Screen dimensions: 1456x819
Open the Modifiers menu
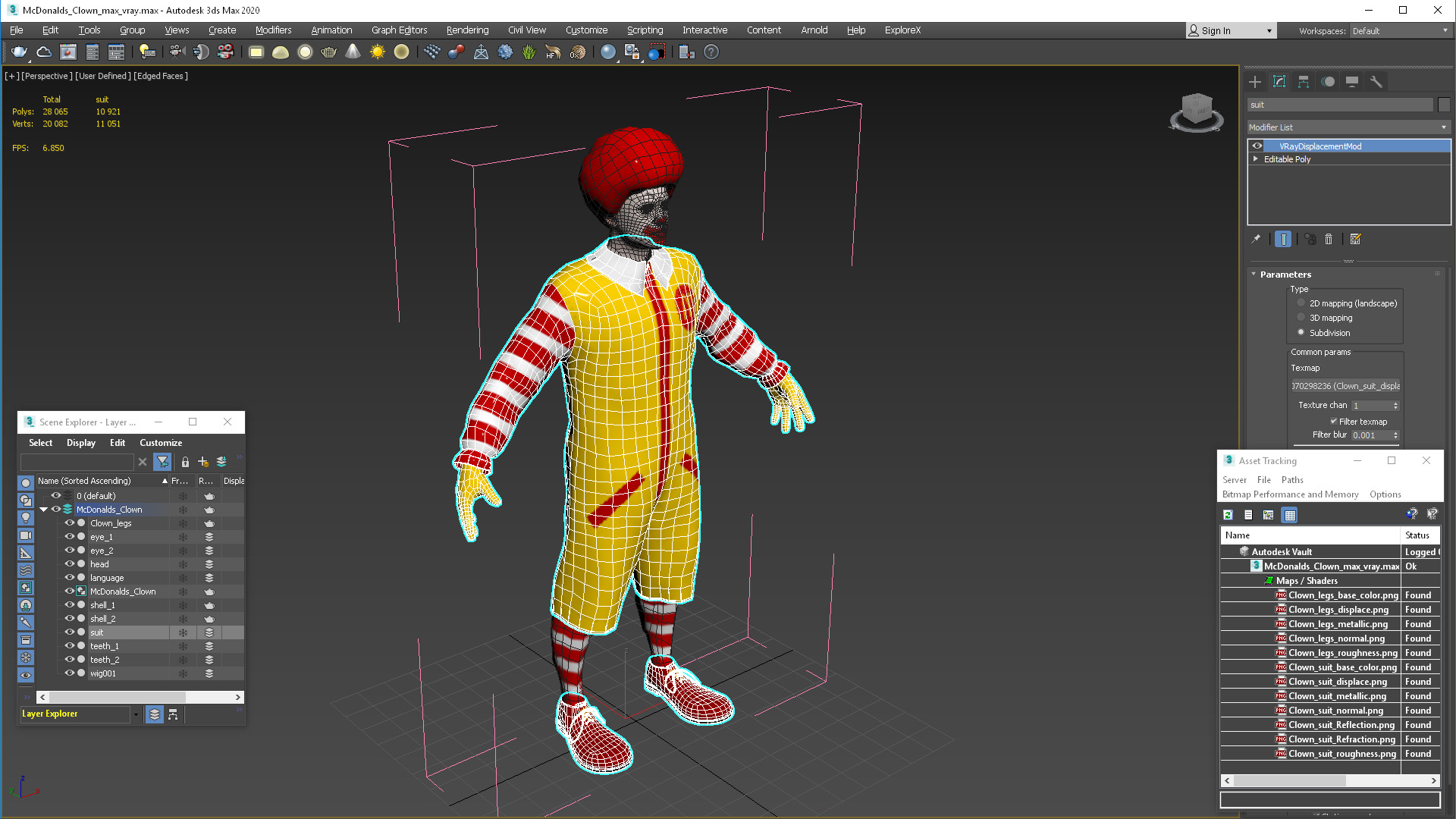273,30
